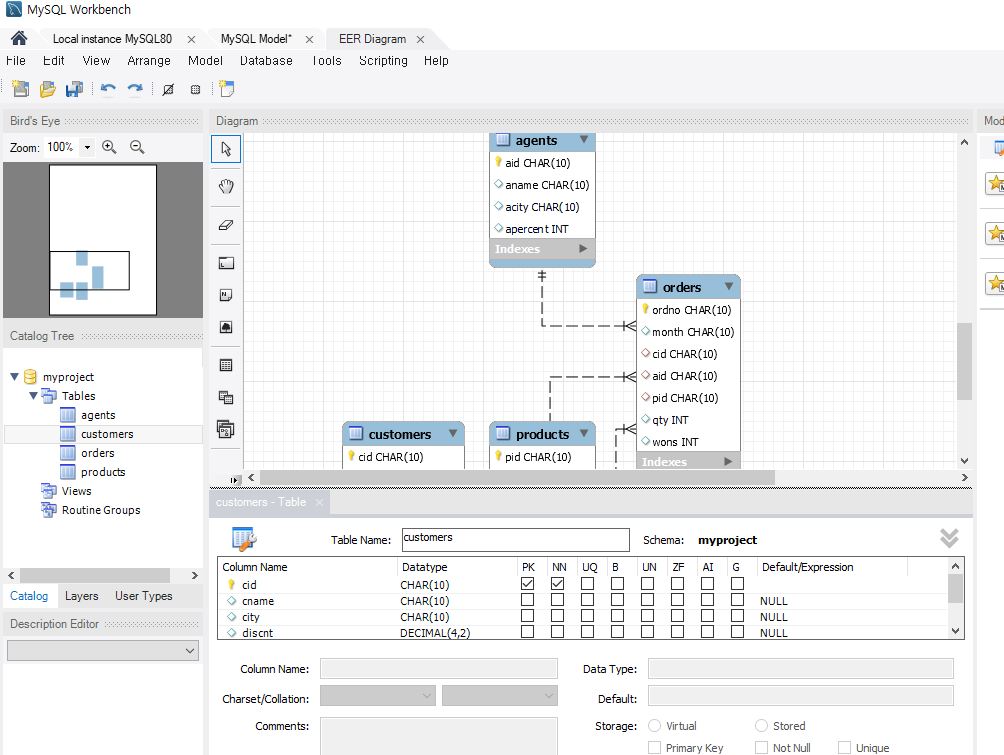Screen dimensions: 1004x755
Task: Toggle the grid display icon
Action: tap(168, 90)
